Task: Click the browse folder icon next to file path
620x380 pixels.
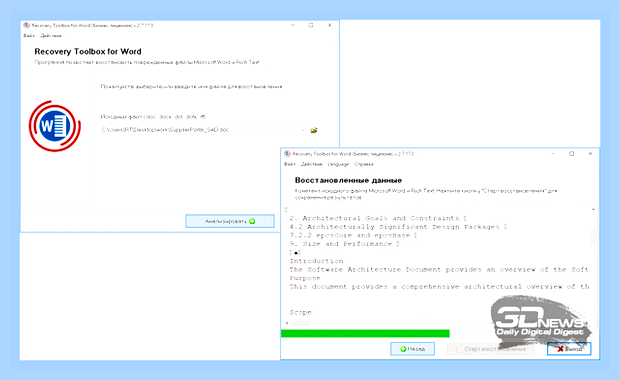Action: pos(314,130)
